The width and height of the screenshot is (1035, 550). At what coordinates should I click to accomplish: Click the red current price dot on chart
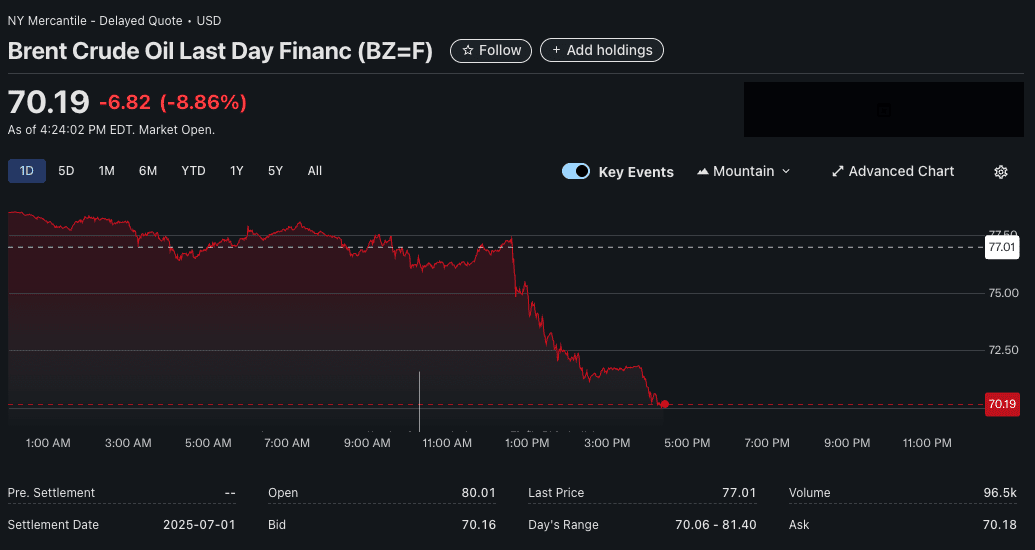pos(665,404)
